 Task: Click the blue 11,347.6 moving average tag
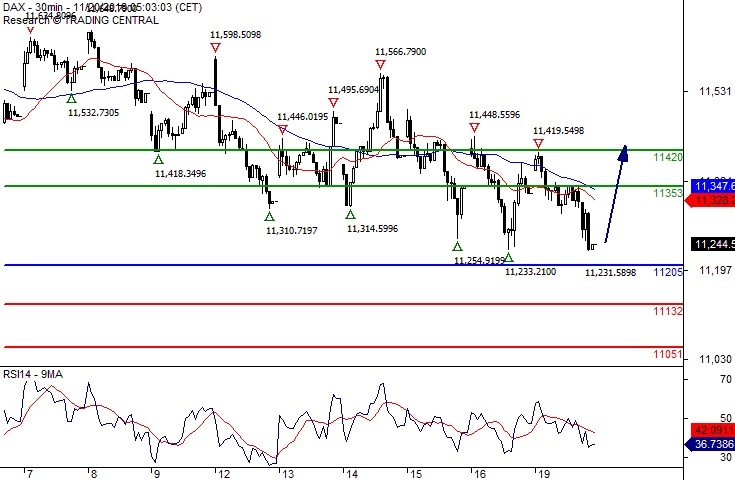coord(713,186)
